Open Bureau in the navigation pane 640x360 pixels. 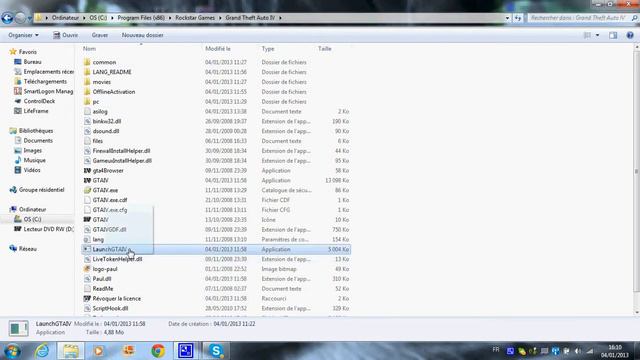coord(32,62)
